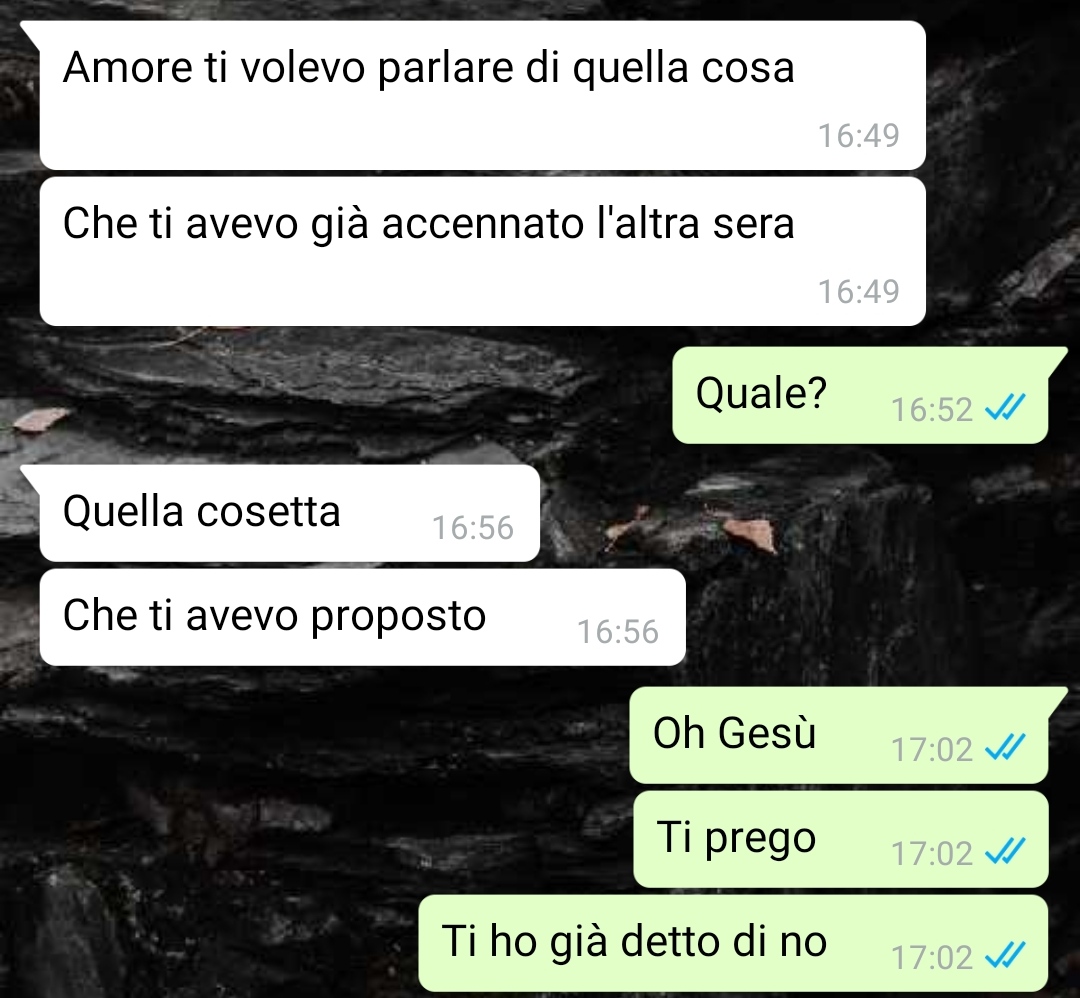The width and height of the screenshot is (1080, 998).
Task: Tap the green "Quale?" message bubble
Action: (x=860, y=395)
